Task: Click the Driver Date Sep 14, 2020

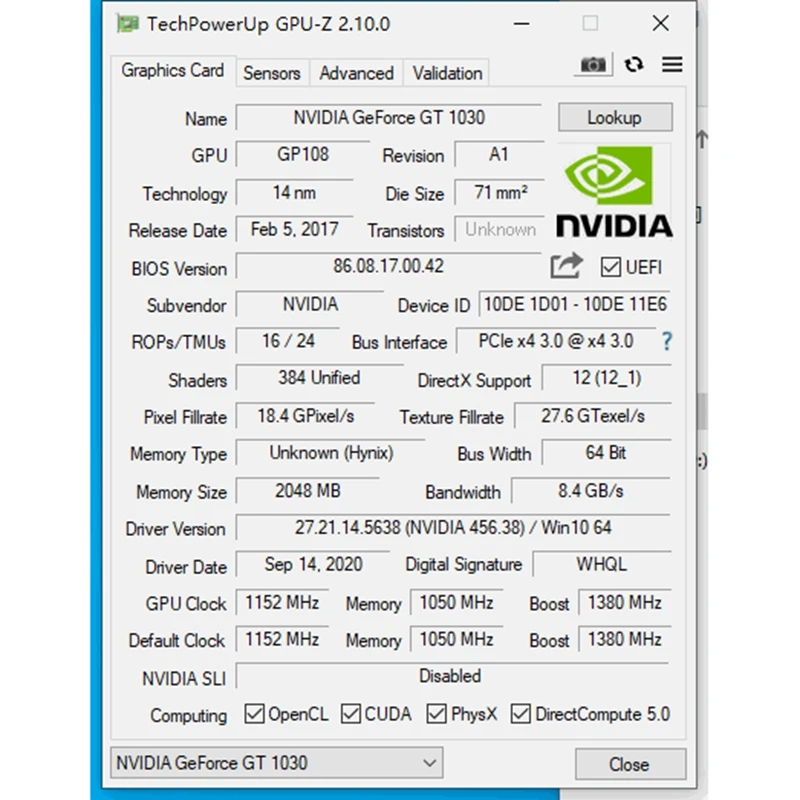Action: click(x=313, y=564)
